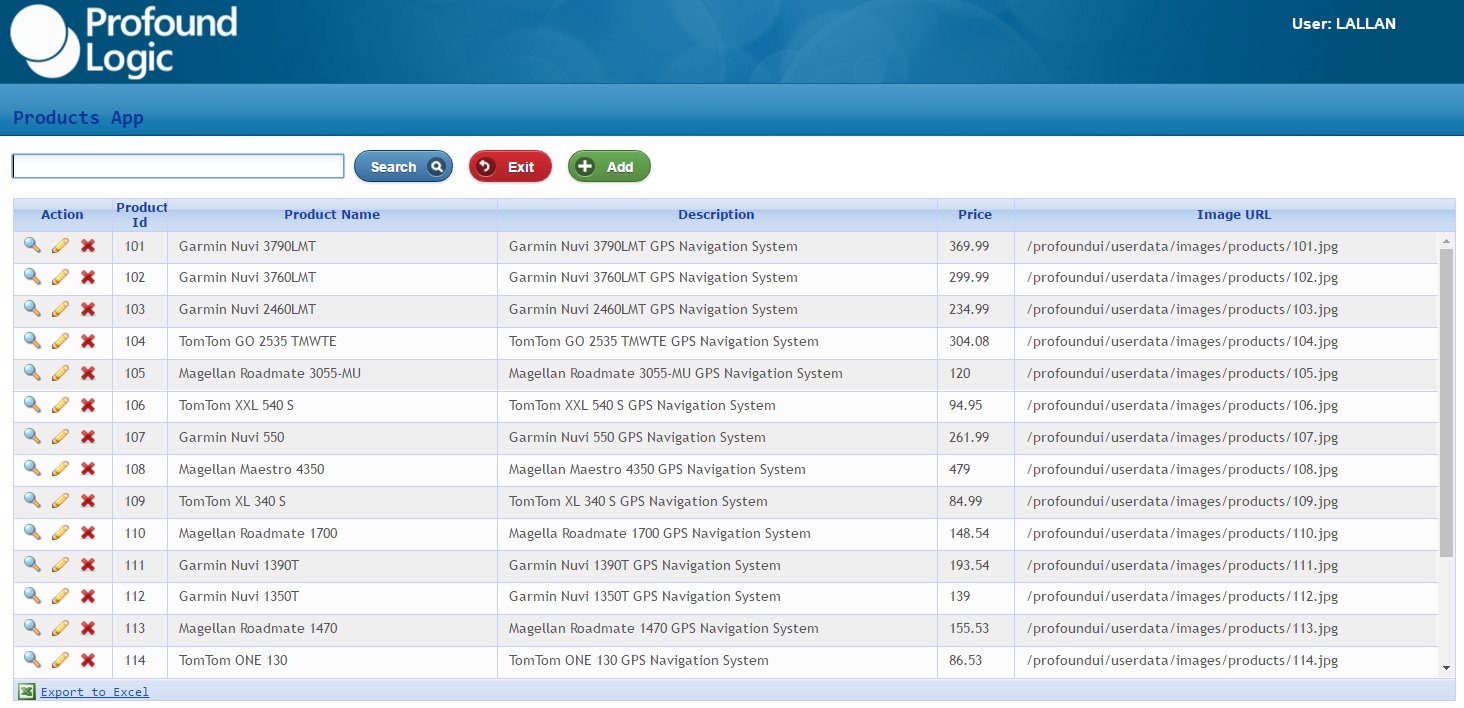Edit Garmin Nuvi 1350T product
The height and width of the screenshot is (708, 1464).
(60, 597)
